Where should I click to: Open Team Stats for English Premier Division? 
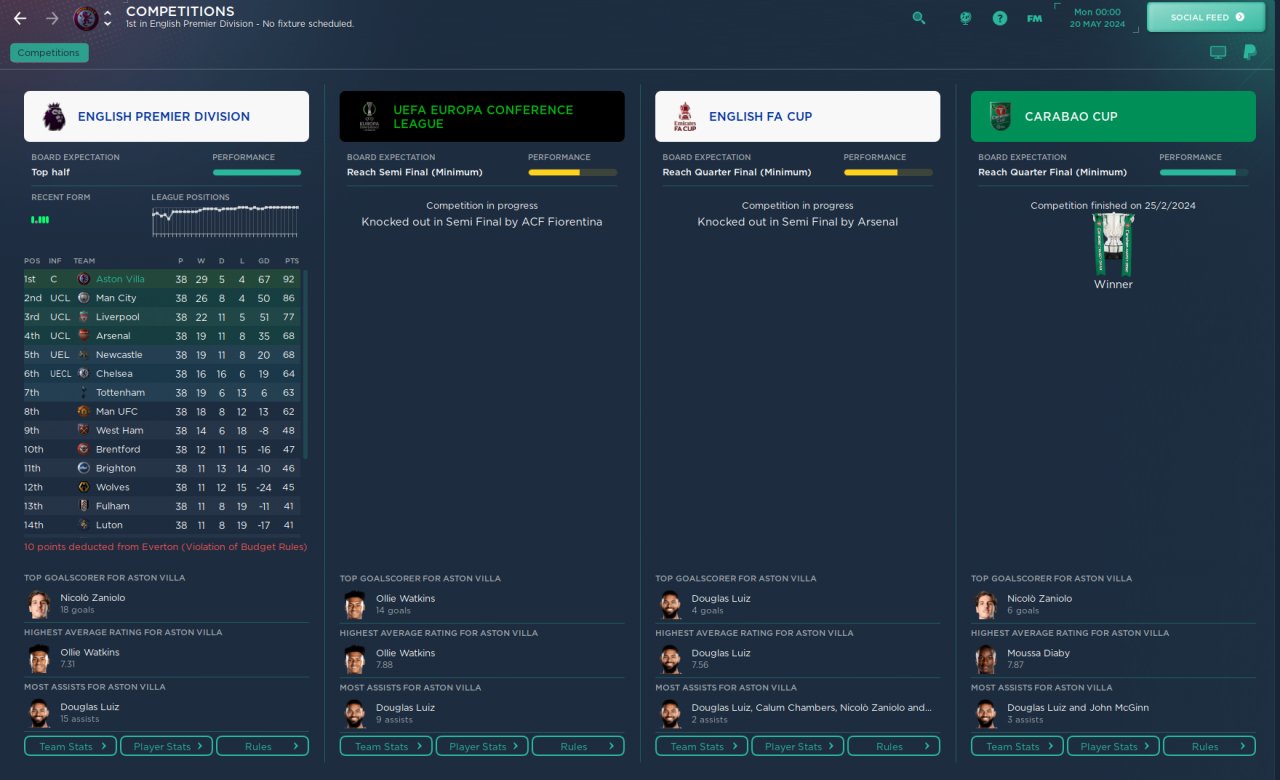coord(71,746)
